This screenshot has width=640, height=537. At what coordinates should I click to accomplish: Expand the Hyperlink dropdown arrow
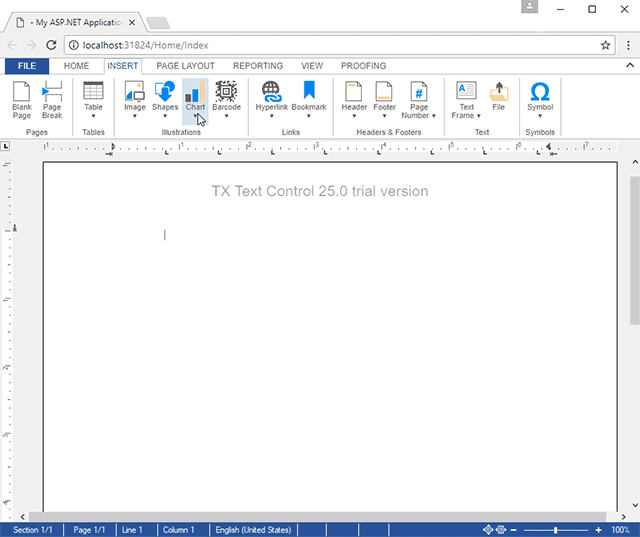(x=271, y=116)
